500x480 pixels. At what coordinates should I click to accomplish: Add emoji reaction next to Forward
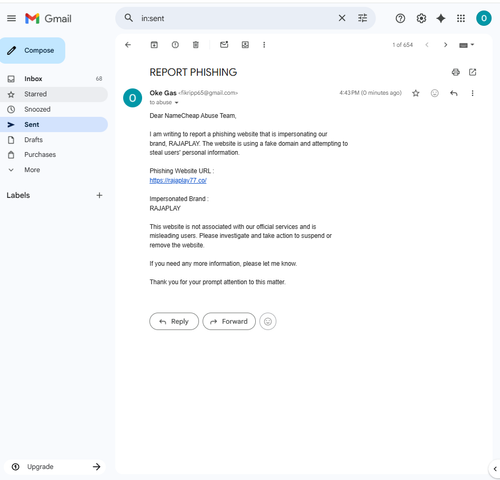[x=268, y=321]
